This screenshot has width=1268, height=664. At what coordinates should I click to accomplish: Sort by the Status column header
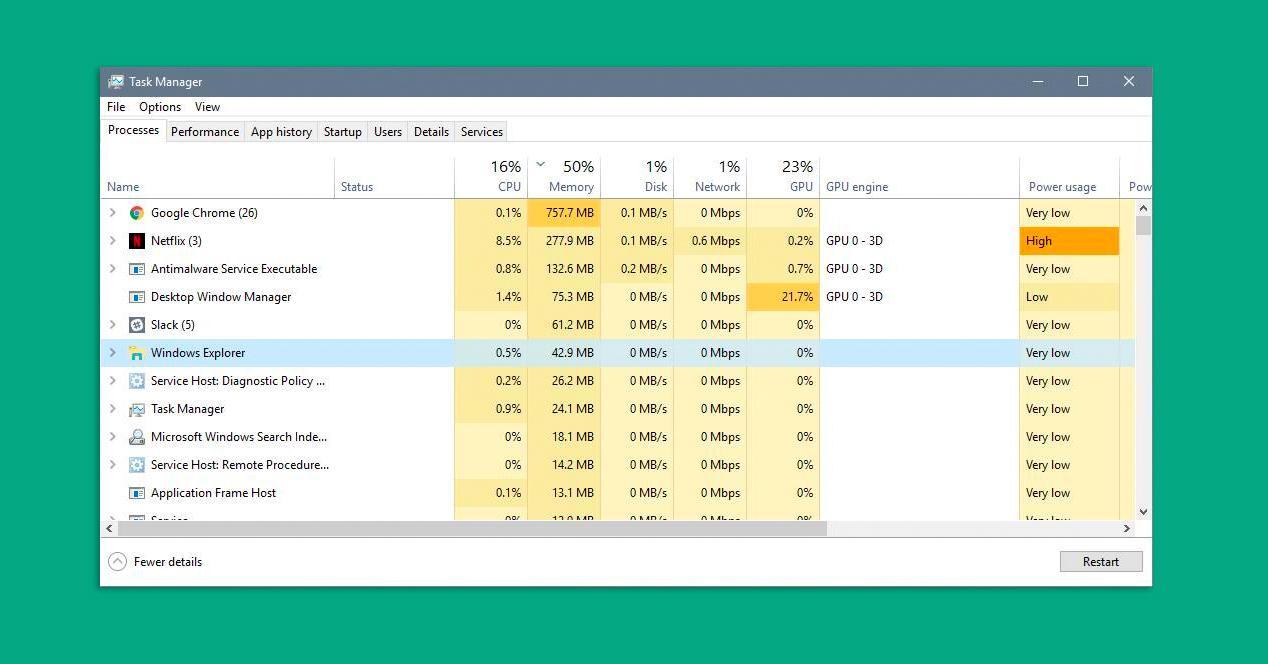(x=394, y=177)
